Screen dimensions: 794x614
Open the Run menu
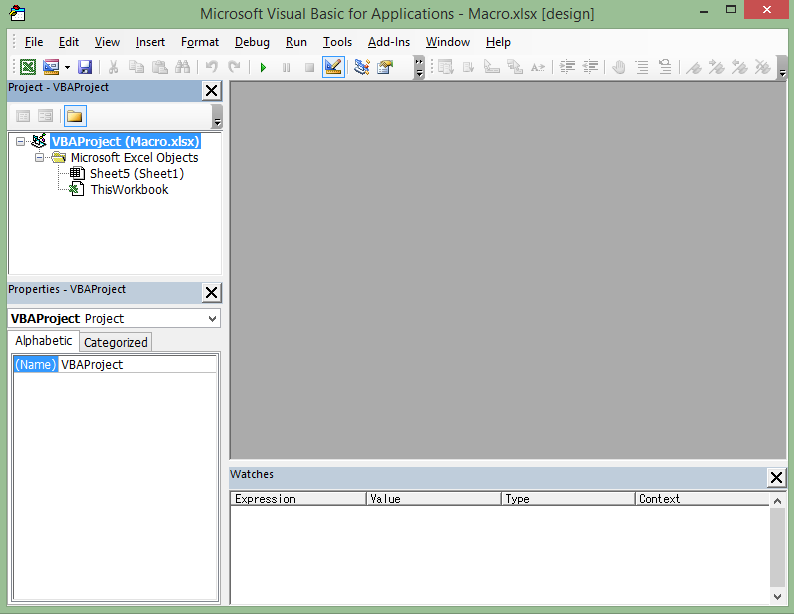click(x=296, y=42)
